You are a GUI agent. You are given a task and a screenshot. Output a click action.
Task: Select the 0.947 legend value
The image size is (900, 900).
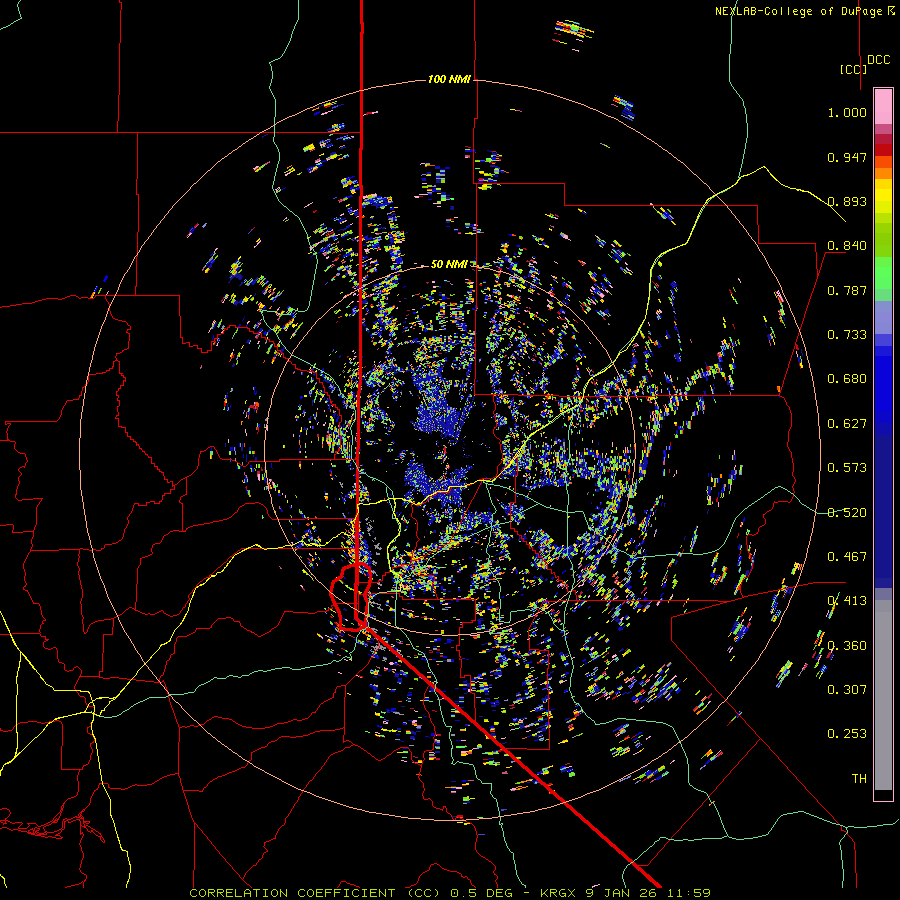[847, 157]
